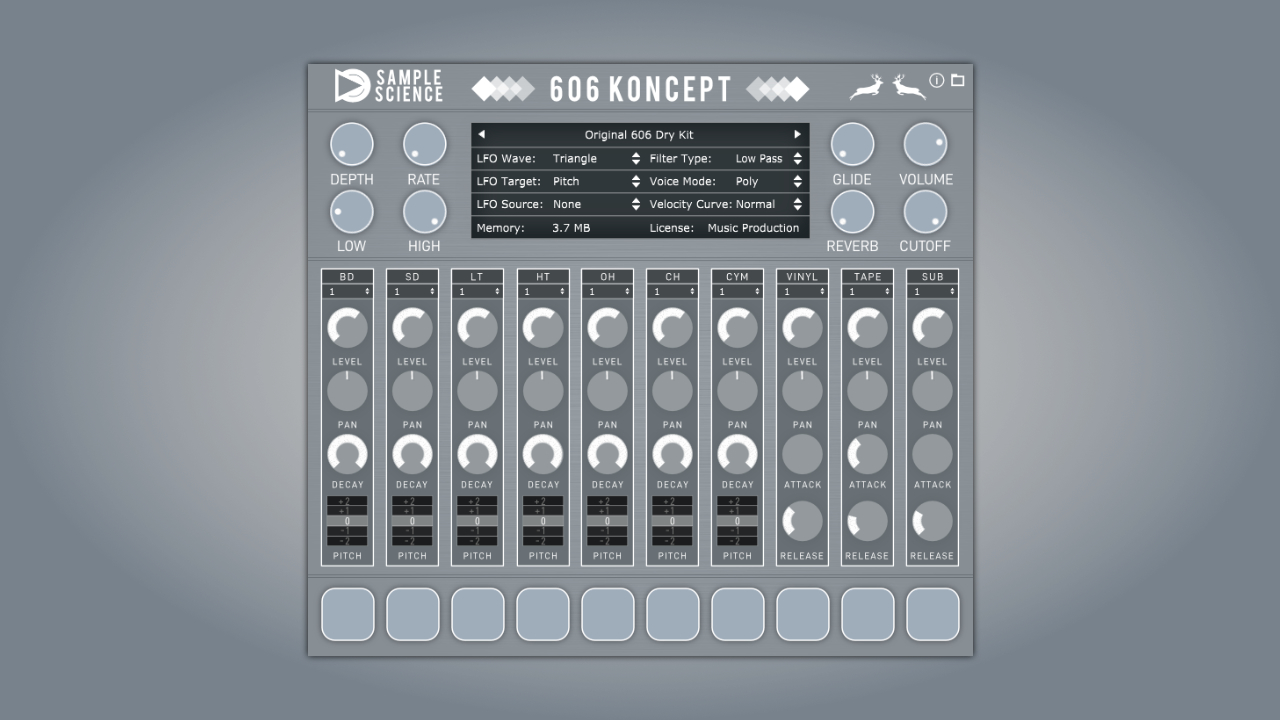Load next preset with the right arrow
The width and height of the screenshot is (1280, 720).
797,134
